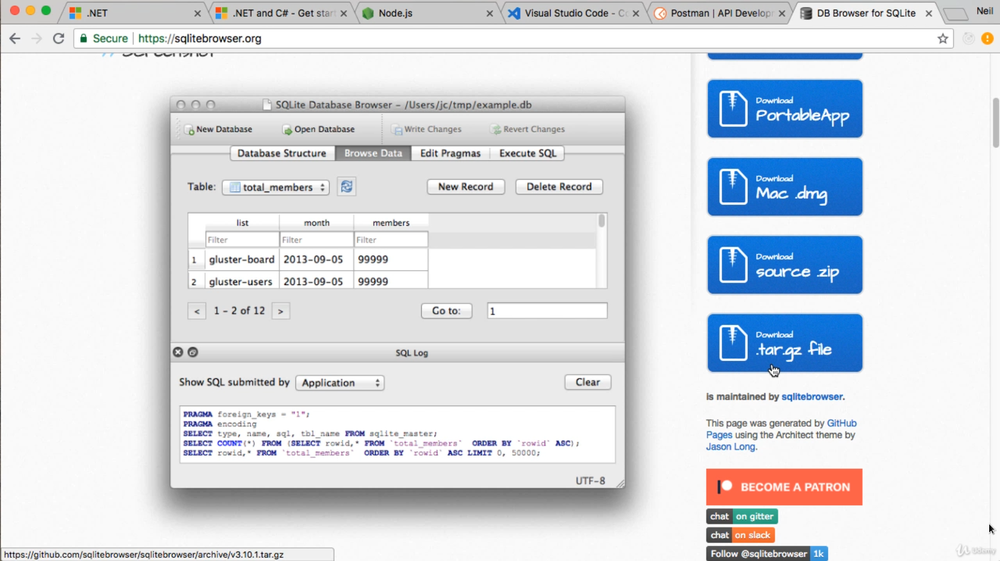This screenshot has height=561, width=1000.
Task: Click the members column header
Action: point(391,222)
